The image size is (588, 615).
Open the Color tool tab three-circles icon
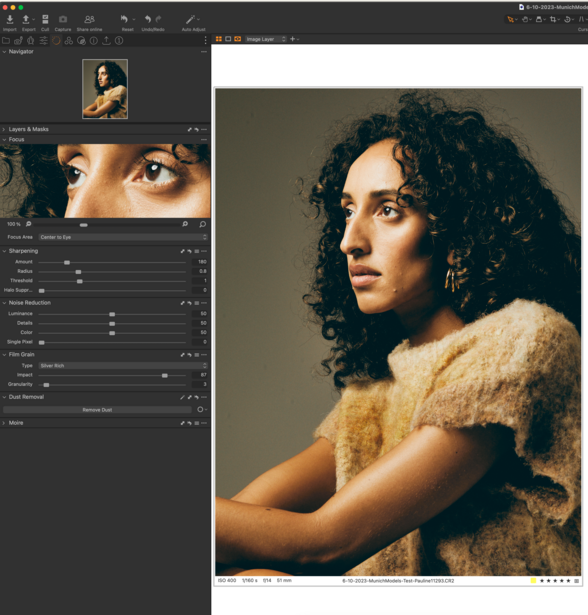(69, 40)
